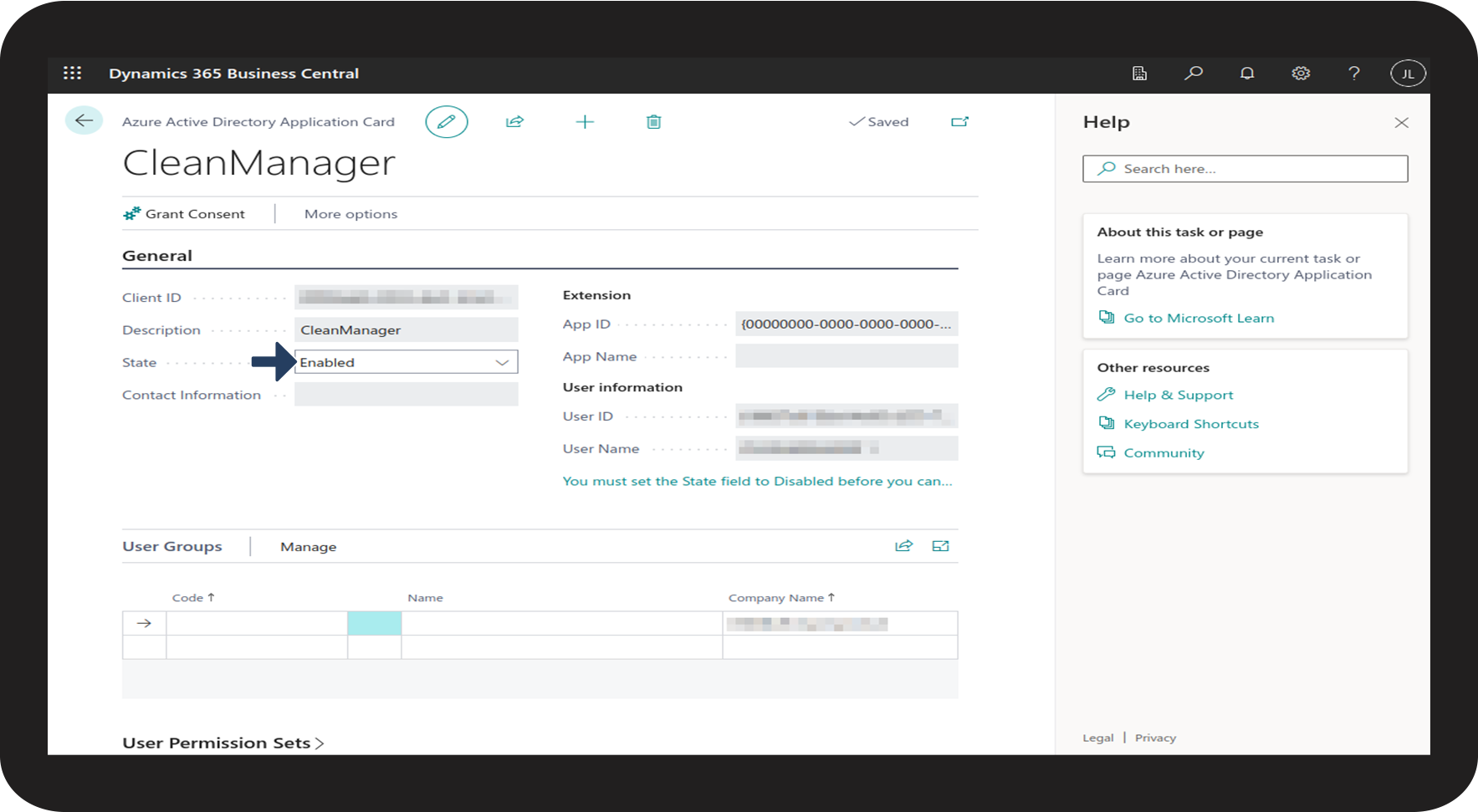Click the Search here help field
Viewport: 1478px width, 812px height.
1245,169
